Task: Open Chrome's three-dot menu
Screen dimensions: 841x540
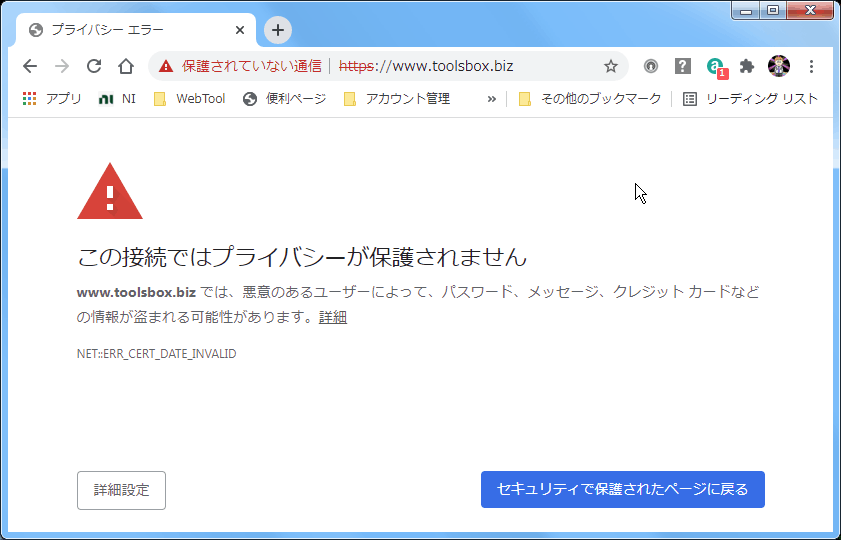Action: pos(811,66)
